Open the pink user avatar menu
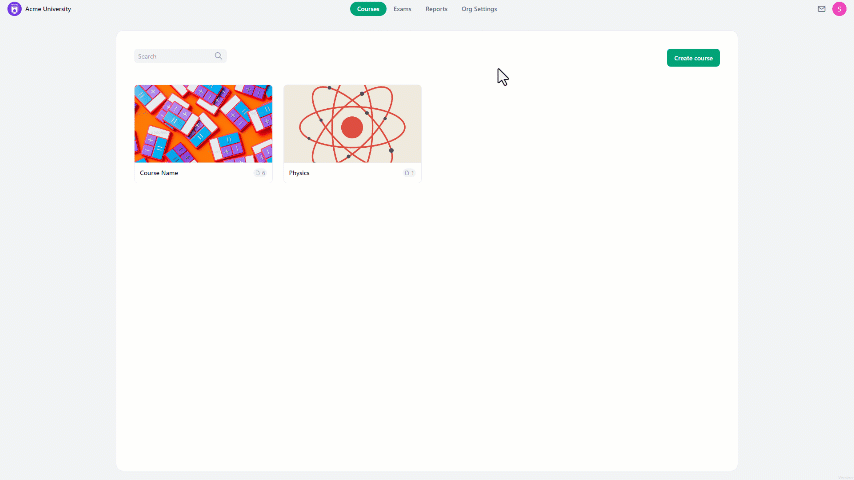 (839, 9)
